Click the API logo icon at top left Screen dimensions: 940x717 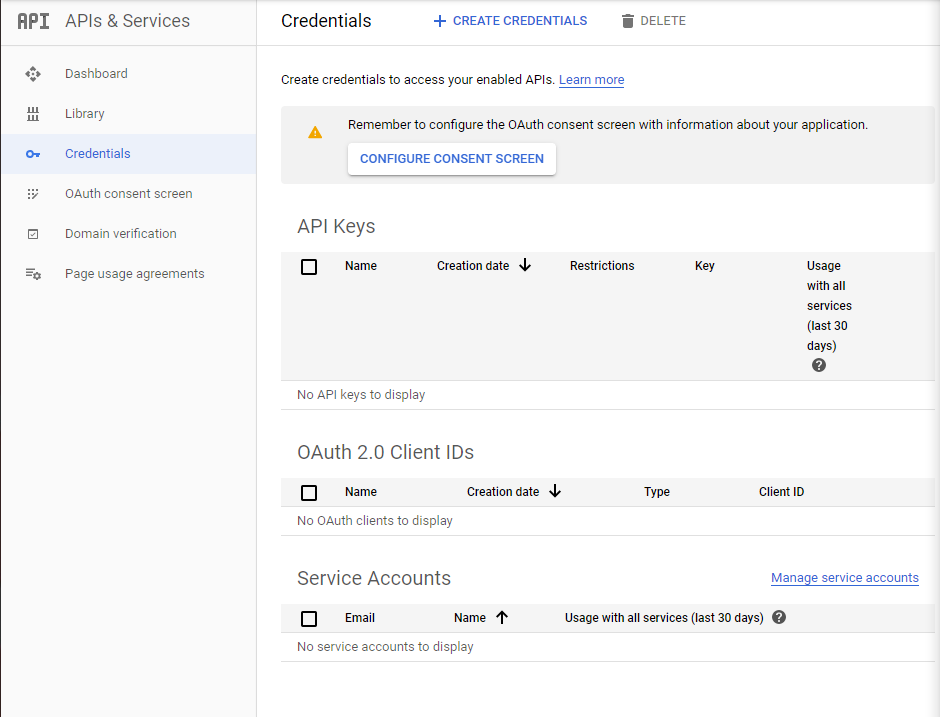(33, 21)
